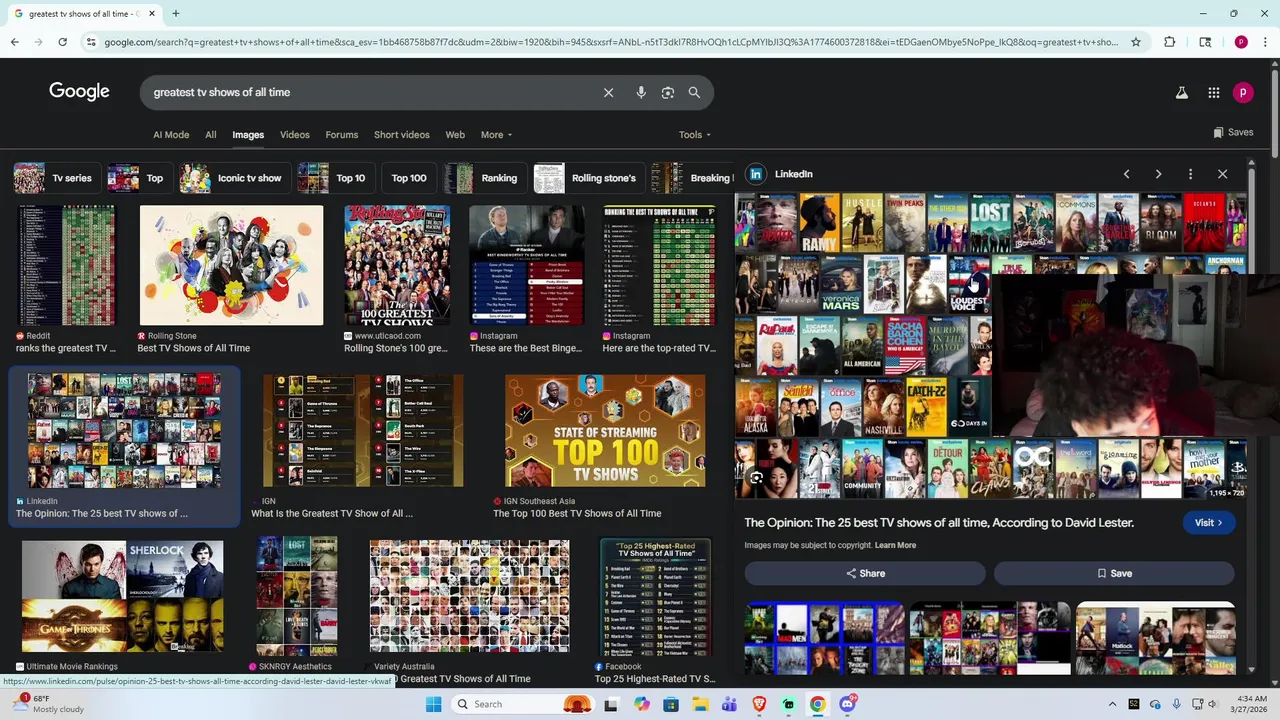Submit the query with the magnifier icon
Image resolution: width=1280 pixels, height=720 pixels.
coord(694,92)
